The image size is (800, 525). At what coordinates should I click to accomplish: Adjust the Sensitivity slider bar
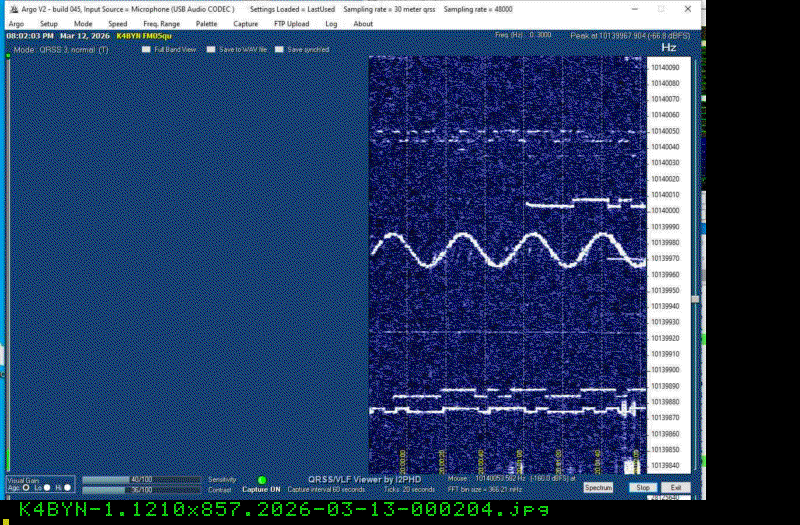pyautogui.click(x=140, y=480)
